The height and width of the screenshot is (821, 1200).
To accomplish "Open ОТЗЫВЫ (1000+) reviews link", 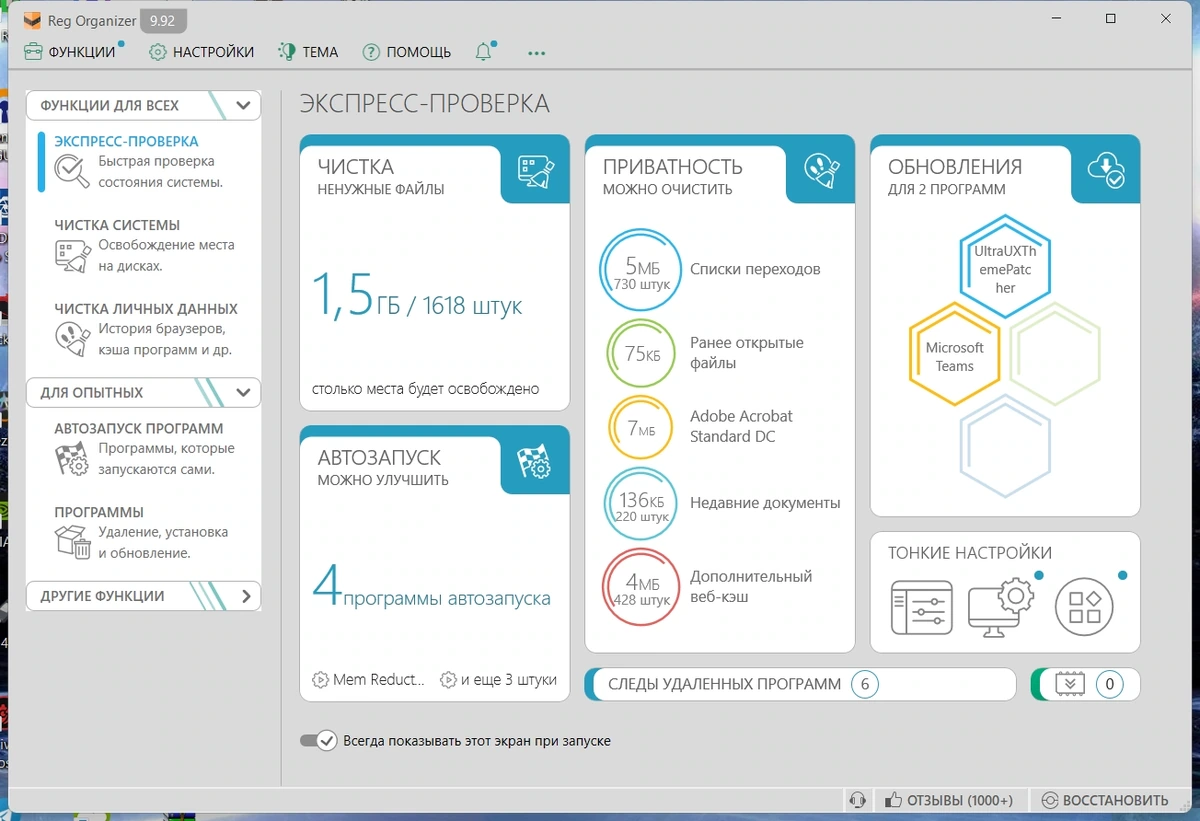I will click(x=950, y=800).
